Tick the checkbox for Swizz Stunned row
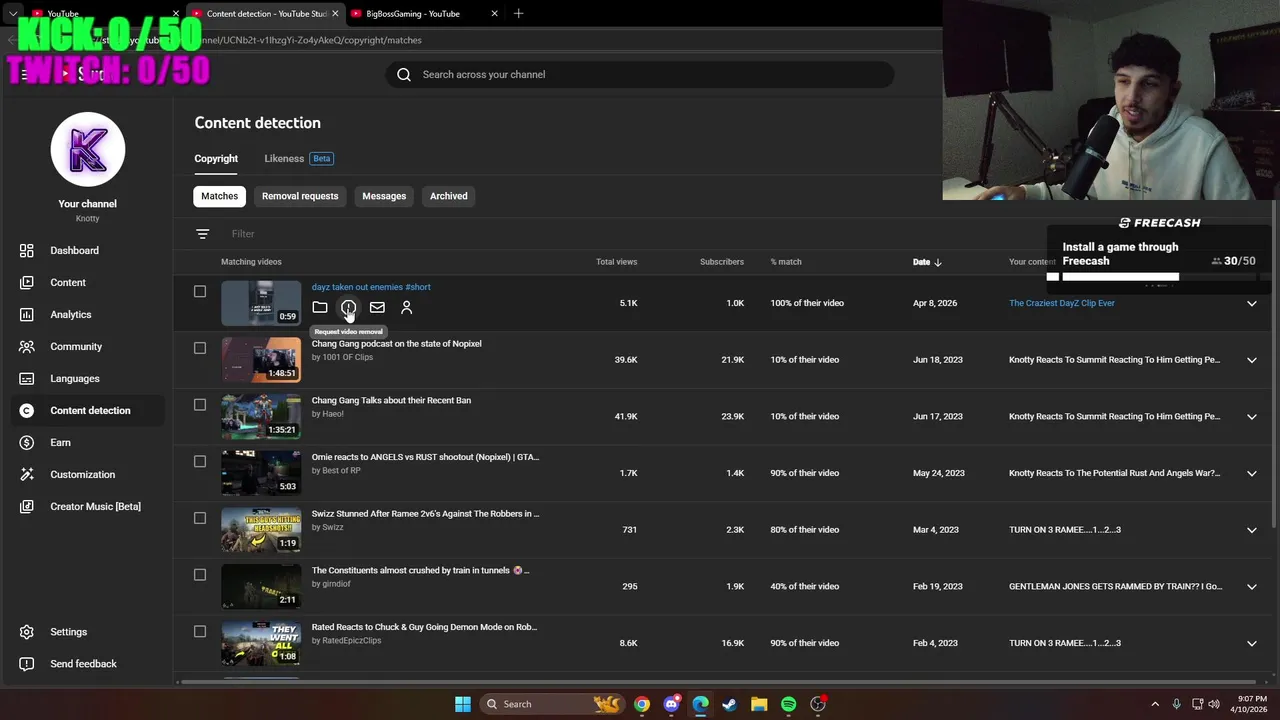Image resolution: width=1280 pixels, height=720 pixels. tap(200, 518)
